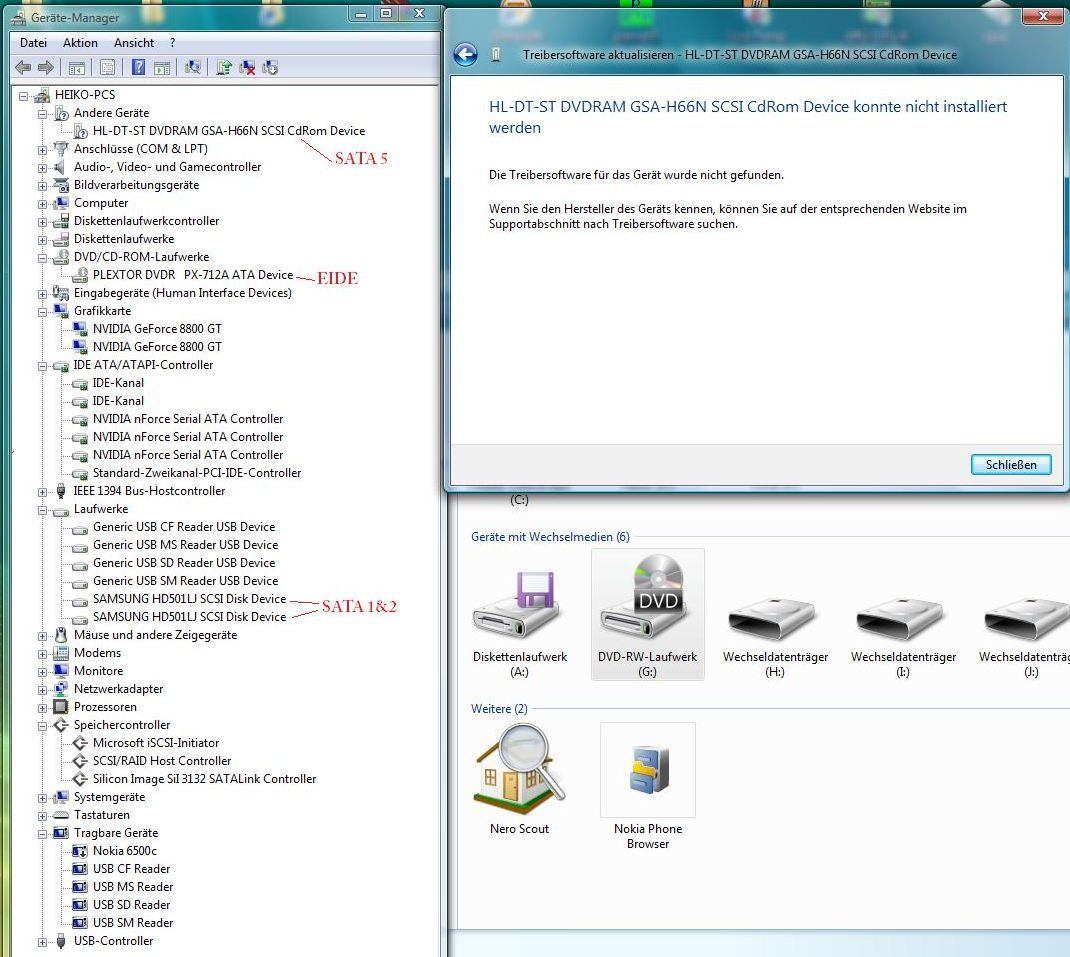The image size is (1070, 957).
Task: Open device Properties from the toolbar icon
Action: (107, 67)
